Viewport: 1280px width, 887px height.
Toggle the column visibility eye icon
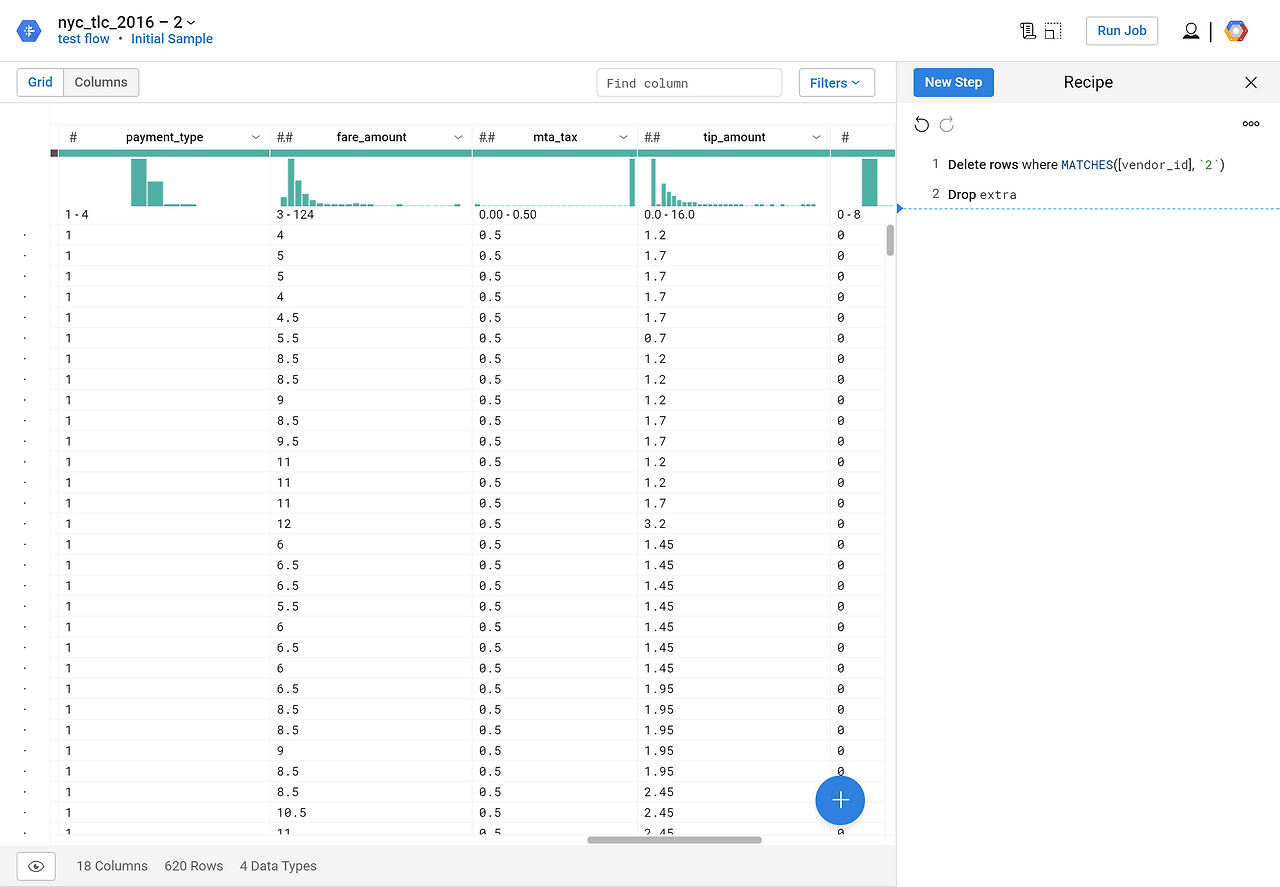(x=36, y=866)
